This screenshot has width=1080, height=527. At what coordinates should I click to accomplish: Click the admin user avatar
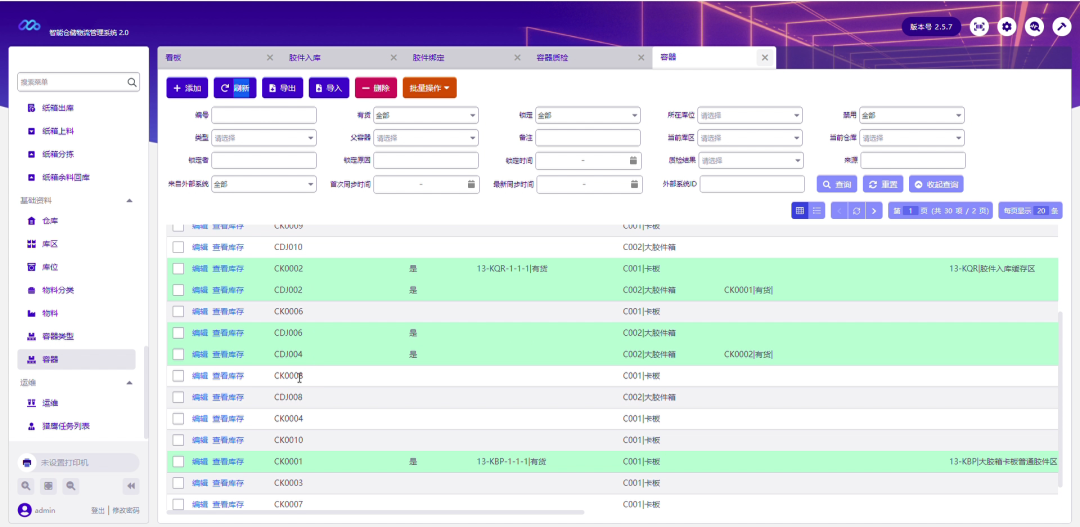point(25,510)
